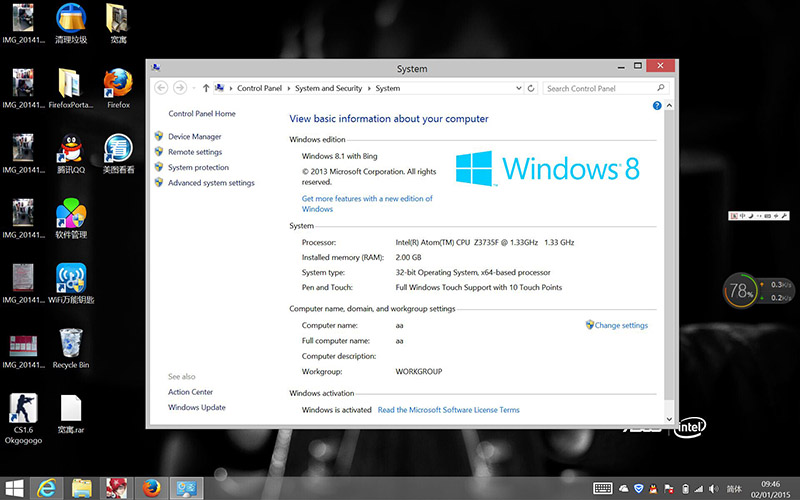Open the blue help question mark icon
Image resolution: width=800 pixels, height=500 pixels.
[657, 106]
